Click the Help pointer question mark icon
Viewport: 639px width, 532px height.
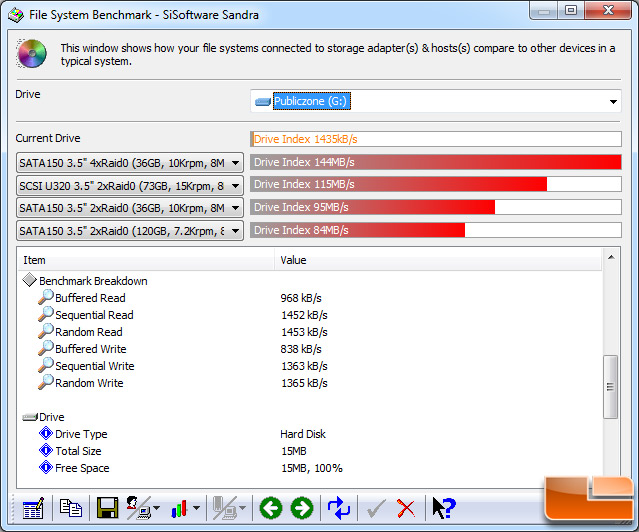coord(444,508)
